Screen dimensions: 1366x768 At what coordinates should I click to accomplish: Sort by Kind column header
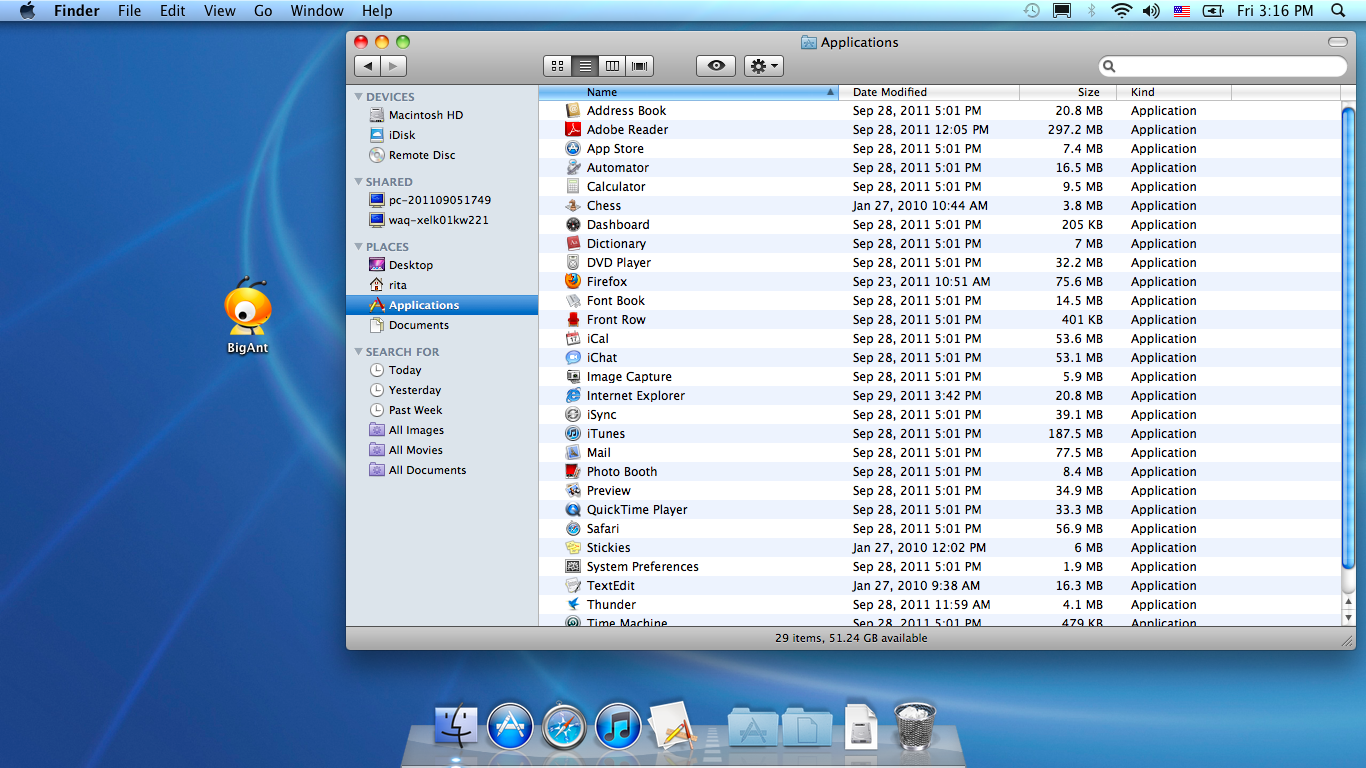(1176, 92)
